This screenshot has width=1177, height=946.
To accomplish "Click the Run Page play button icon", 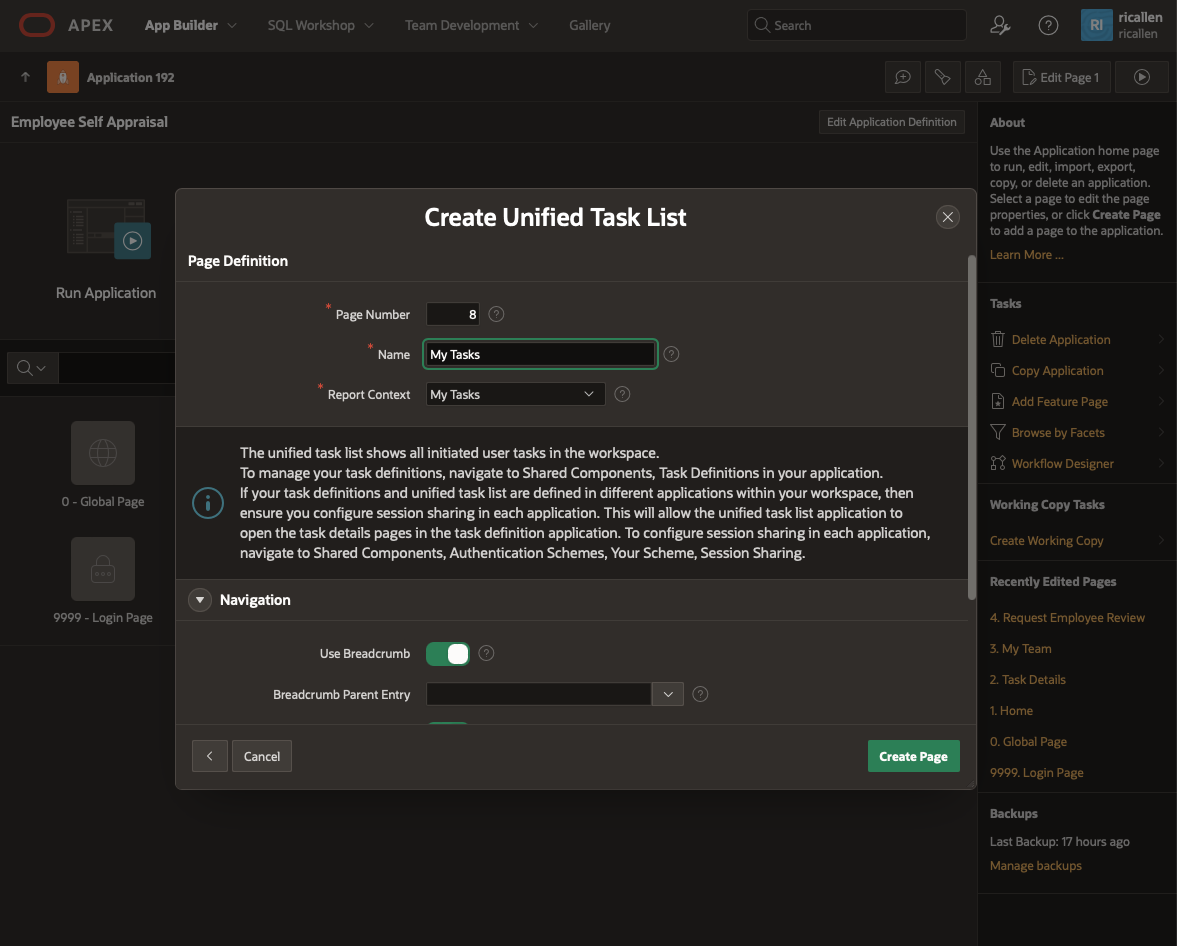I will pyautogui.click(x=1141, y=77).
